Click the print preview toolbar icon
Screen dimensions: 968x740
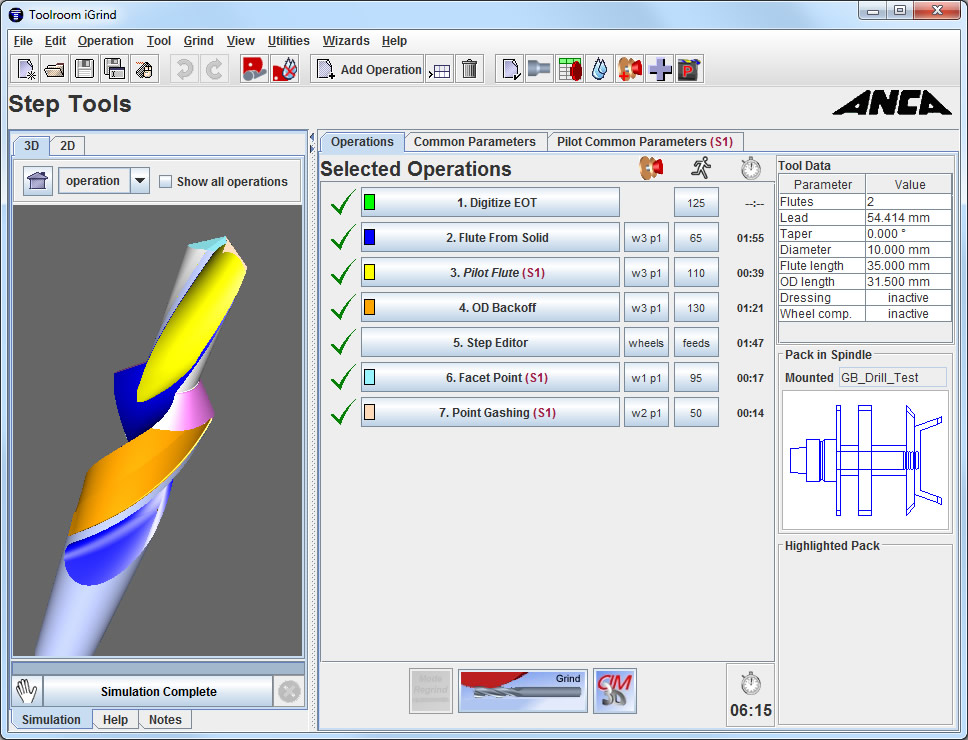pos(143,69)
